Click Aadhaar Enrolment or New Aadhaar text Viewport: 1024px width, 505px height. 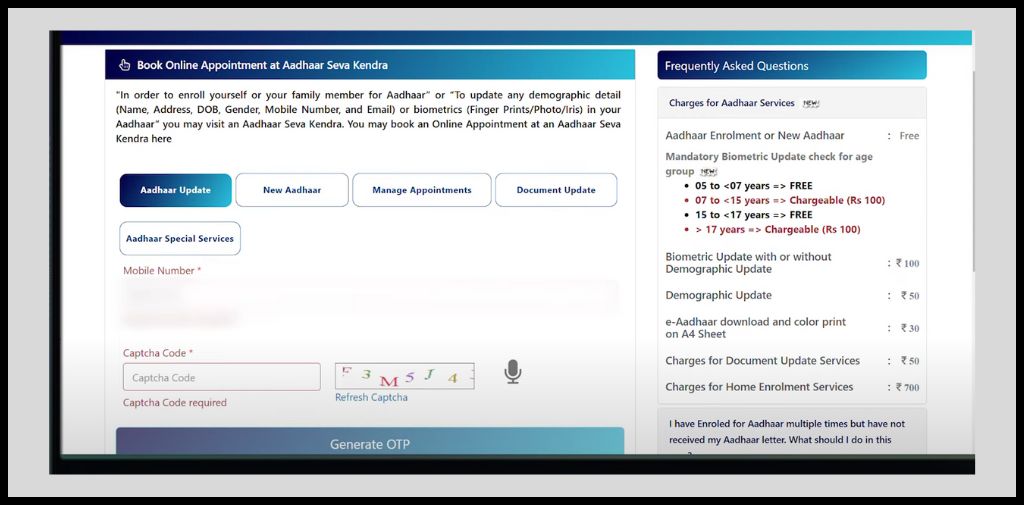tap(754, 136)
